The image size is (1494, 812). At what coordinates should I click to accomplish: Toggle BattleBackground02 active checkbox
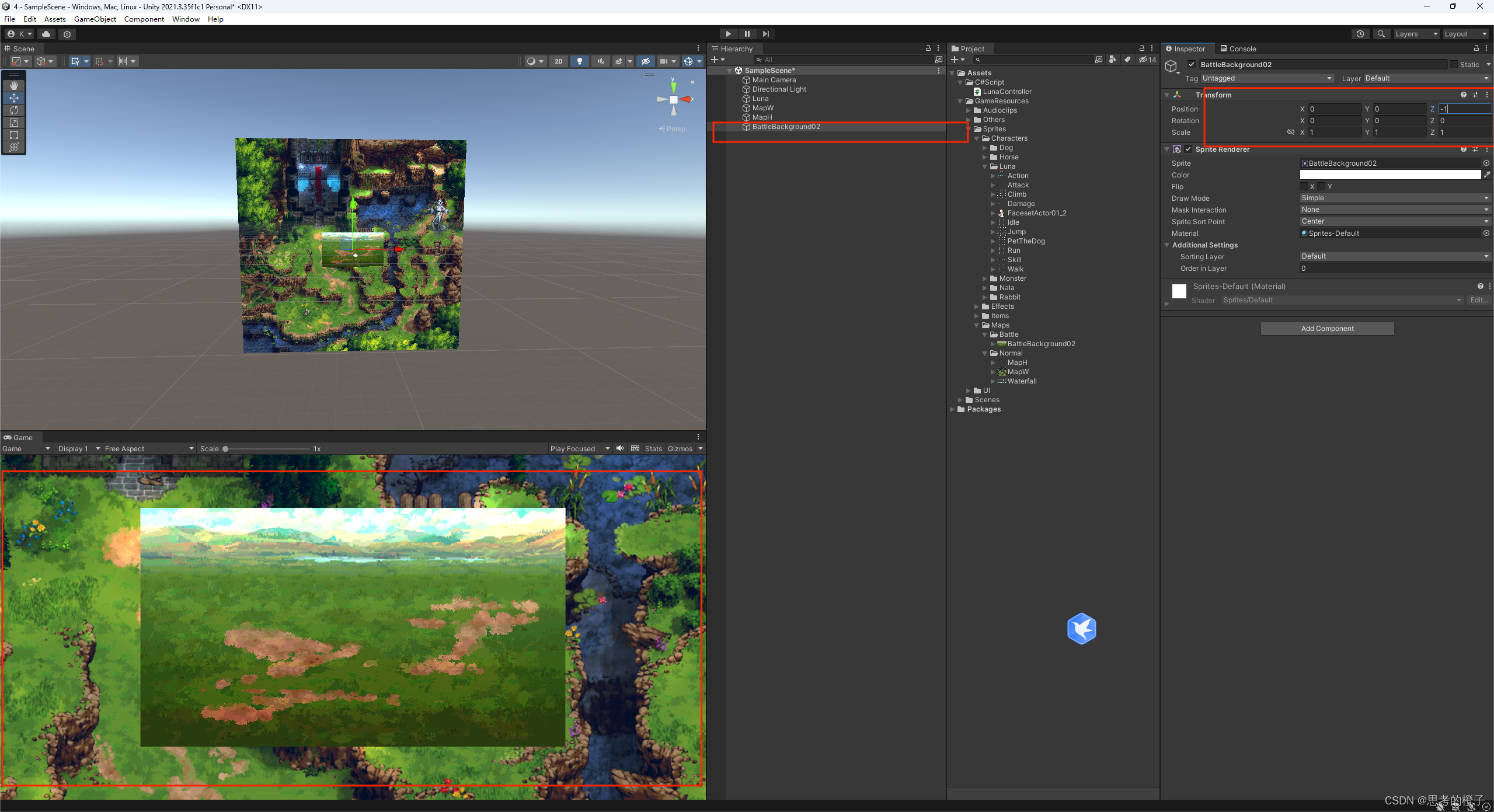point(1192,65)
